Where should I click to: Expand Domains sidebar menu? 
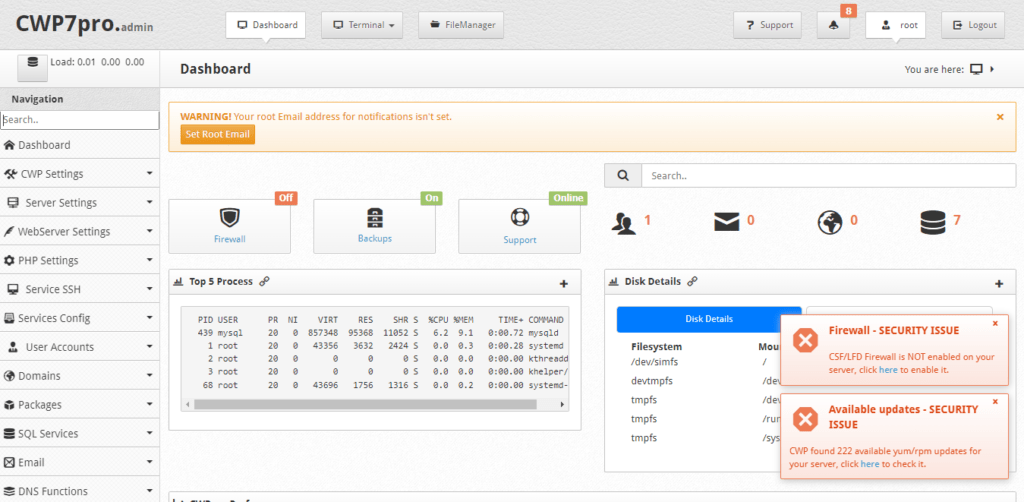80,375
